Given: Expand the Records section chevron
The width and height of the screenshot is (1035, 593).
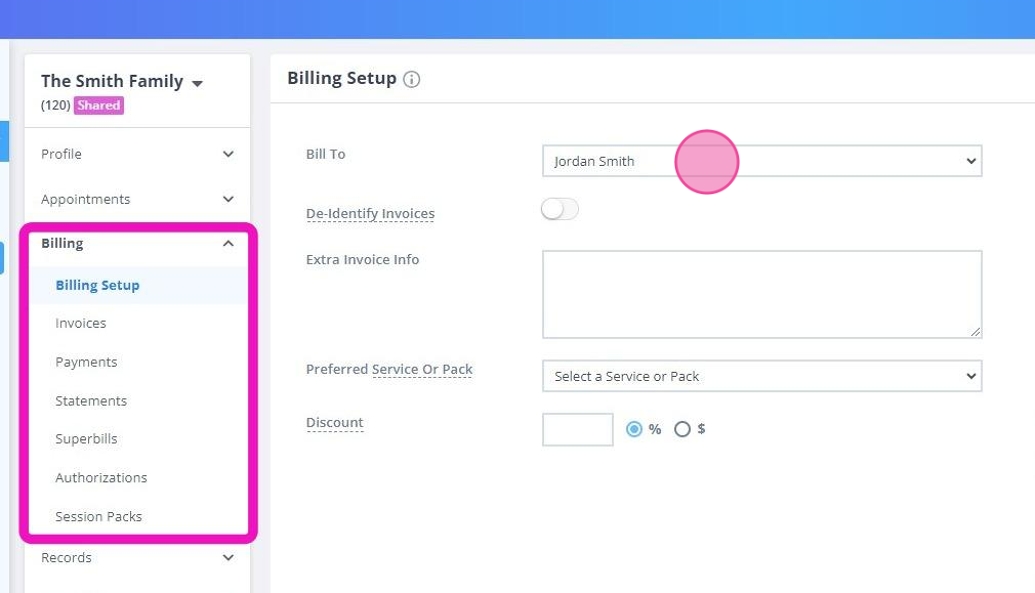Looking at the screenshot, I should [x=228, y=558].
